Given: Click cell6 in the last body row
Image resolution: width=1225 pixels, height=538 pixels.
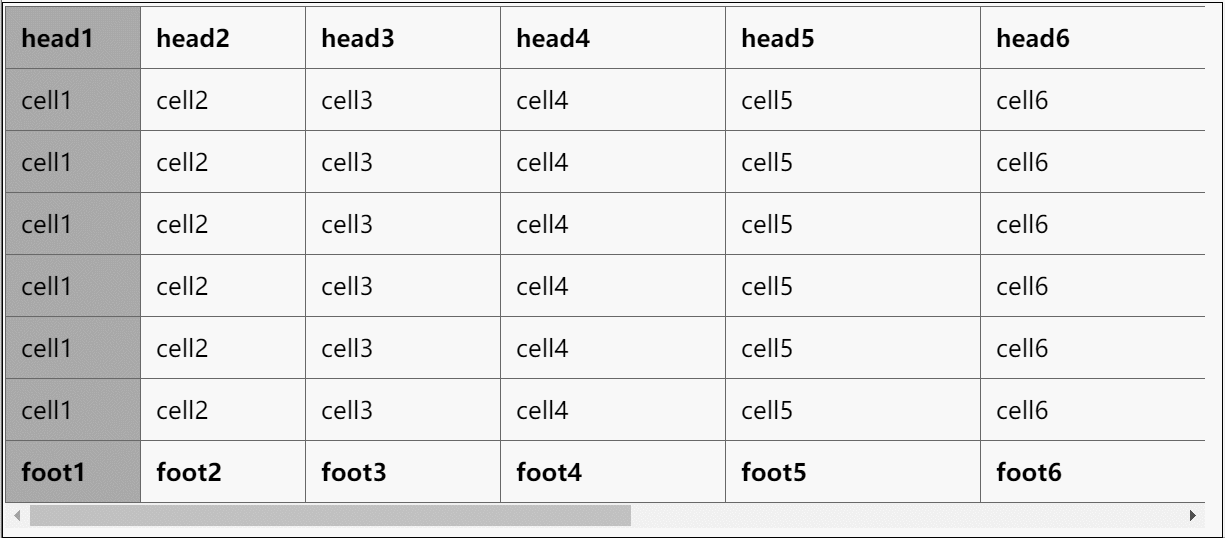Looking at the screenshot, I should [x=1092, y=410].
